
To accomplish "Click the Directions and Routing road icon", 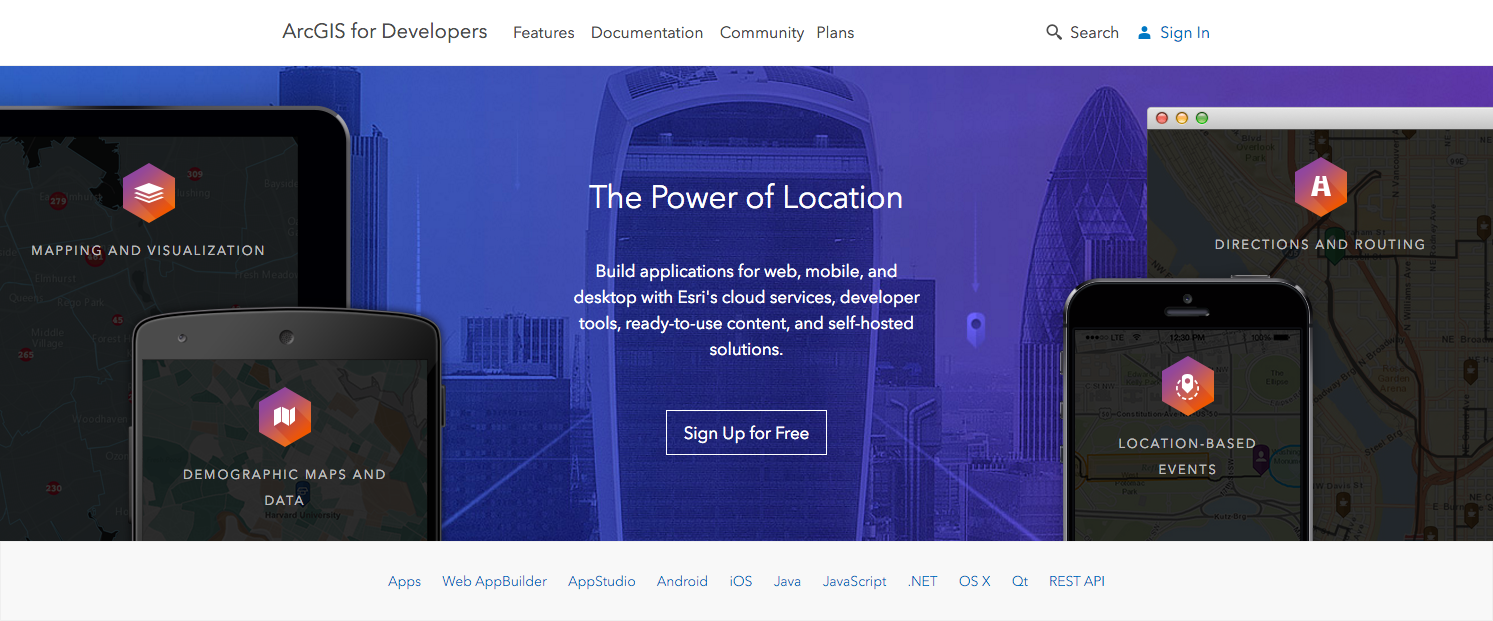I will tap(1321, 186).
